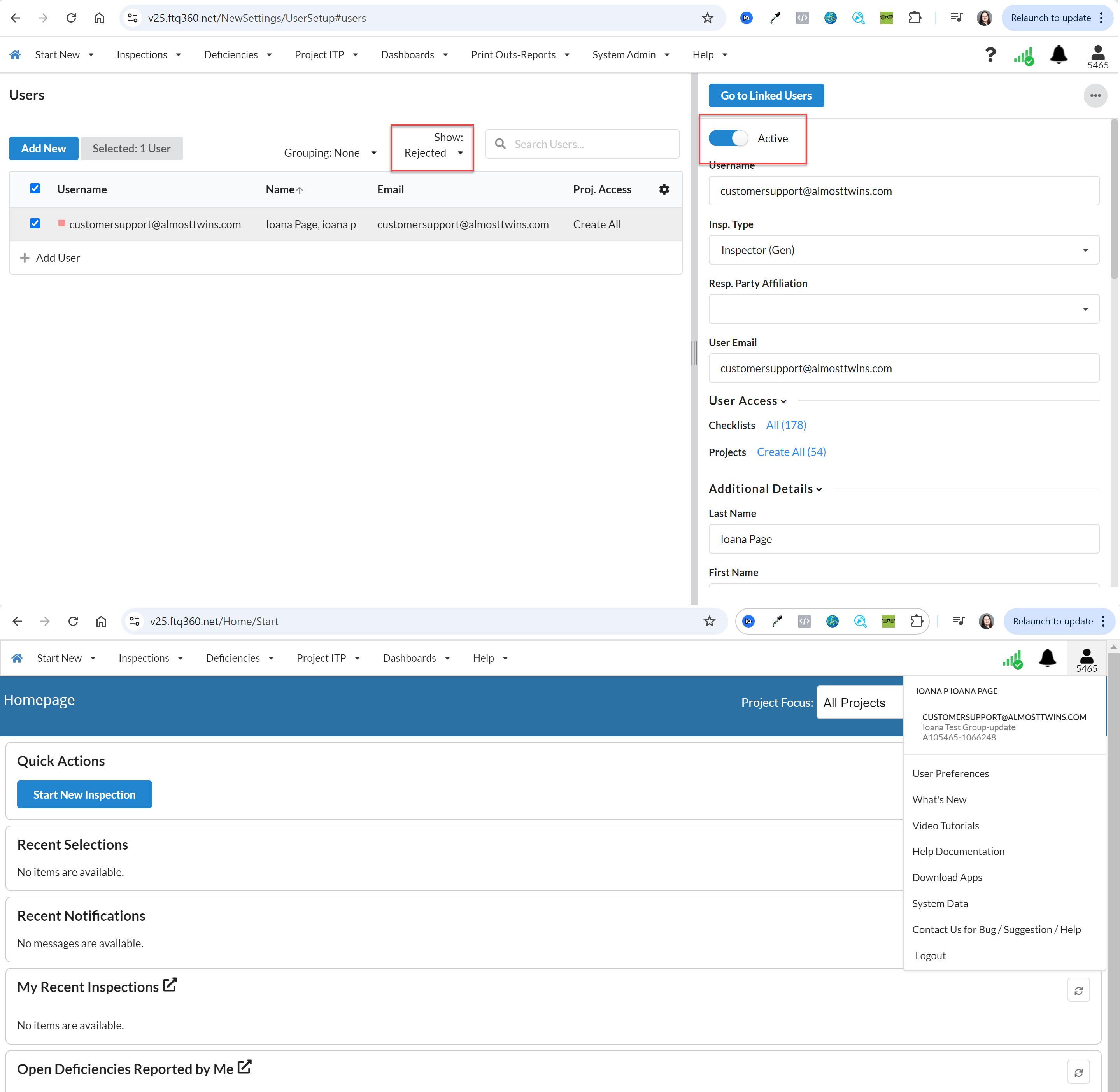Click the table settings gear icon
The height and width of the screenshot is (1092, 1120).
[664, 189]
